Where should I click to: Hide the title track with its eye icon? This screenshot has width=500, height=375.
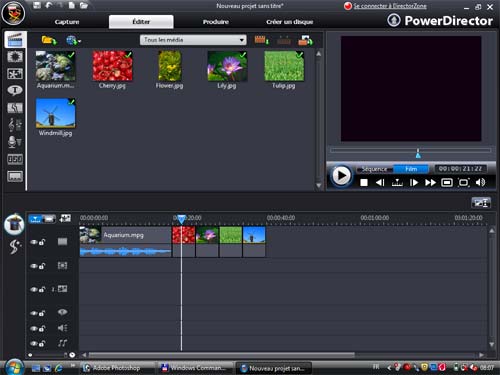(x=33, y=313)
